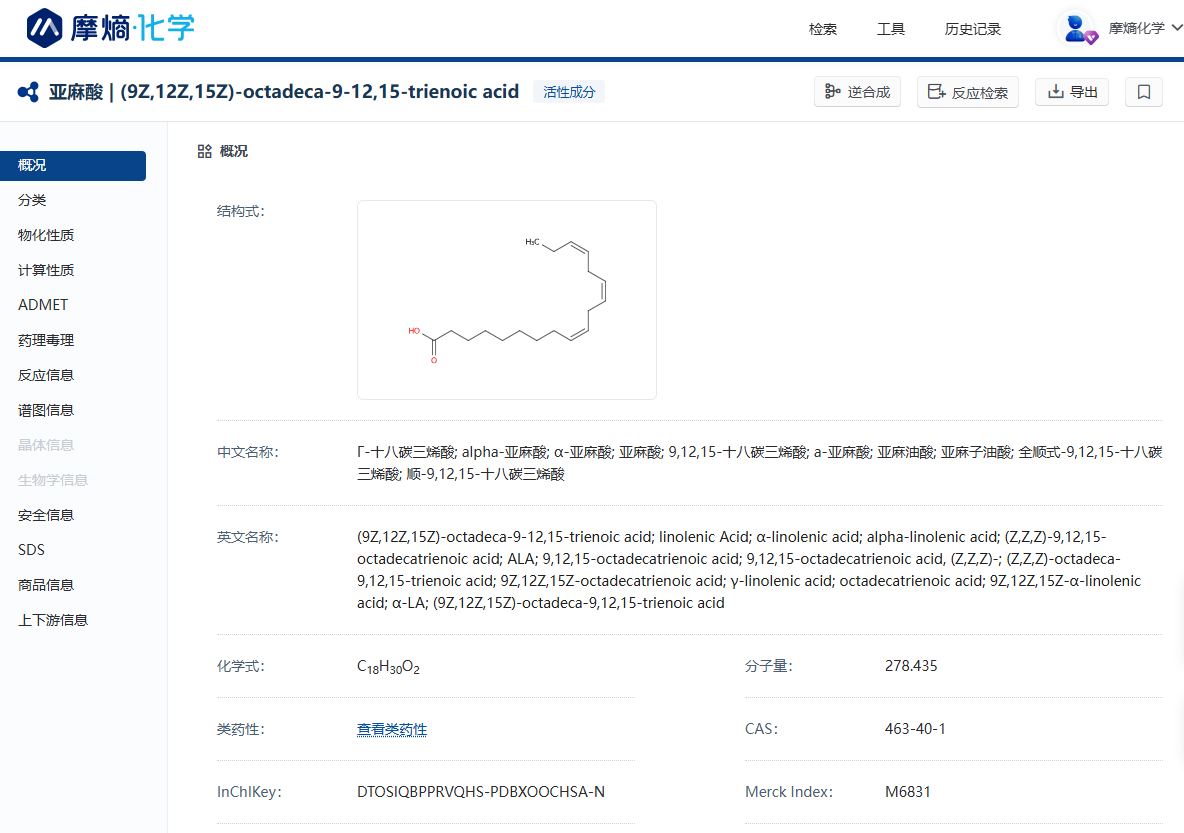Open the 工具 menu
Screen dimensions: 1184x833
point(891,29)
